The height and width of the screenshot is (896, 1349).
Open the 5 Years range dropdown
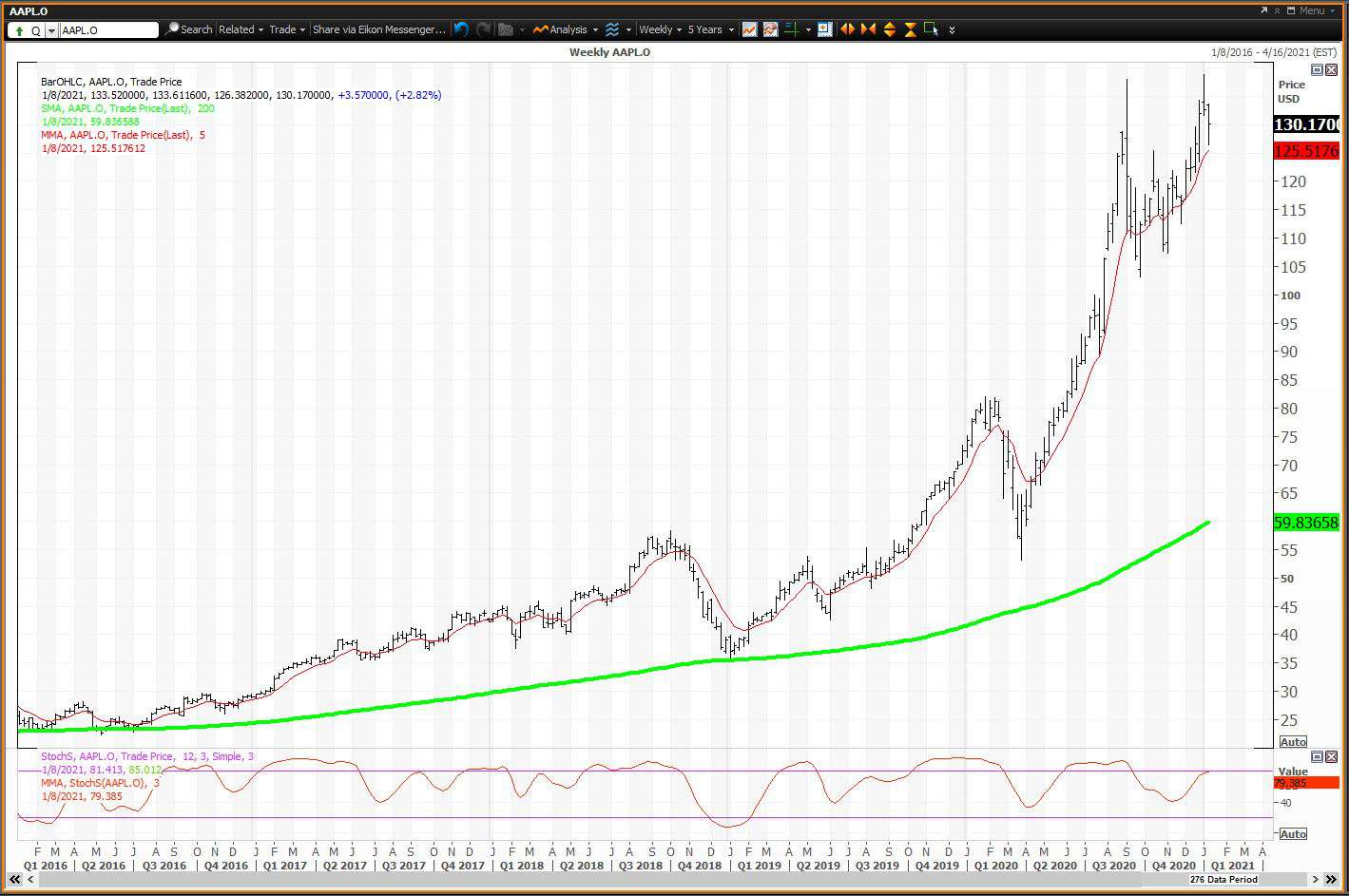click(711, 29)
